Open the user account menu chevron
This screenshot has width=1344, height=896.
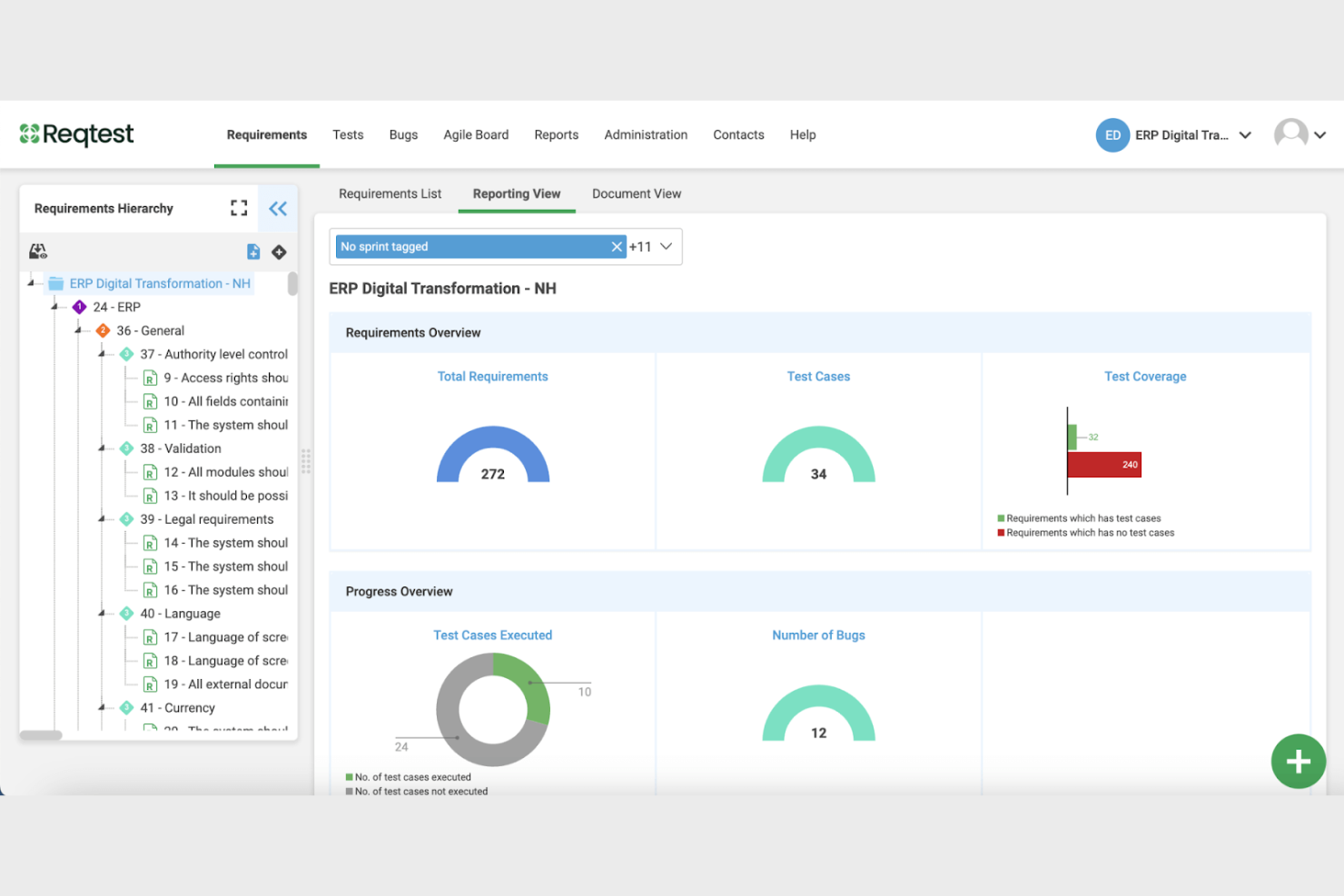(x=1320, y=135)
